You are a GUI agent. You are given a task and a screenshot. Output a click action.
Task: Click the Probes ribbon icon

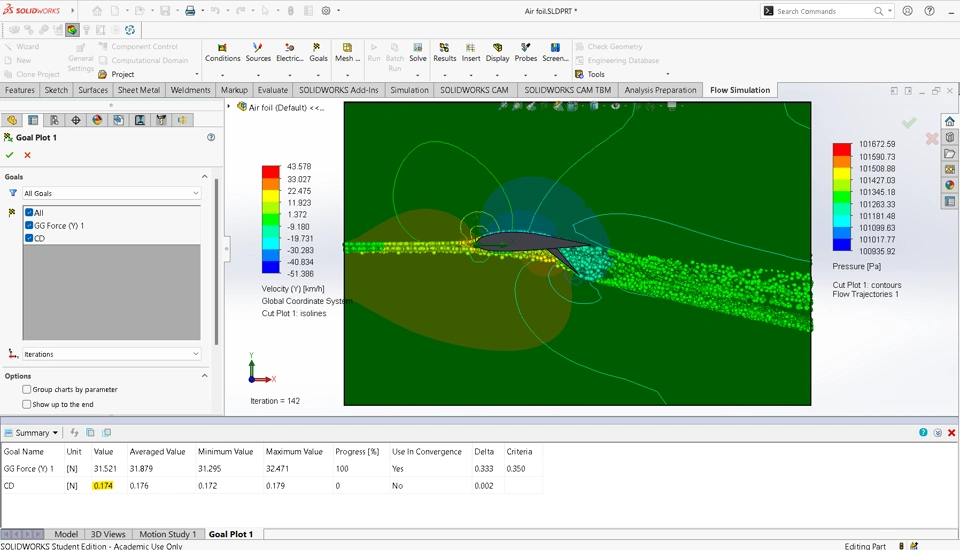point(525,52)
